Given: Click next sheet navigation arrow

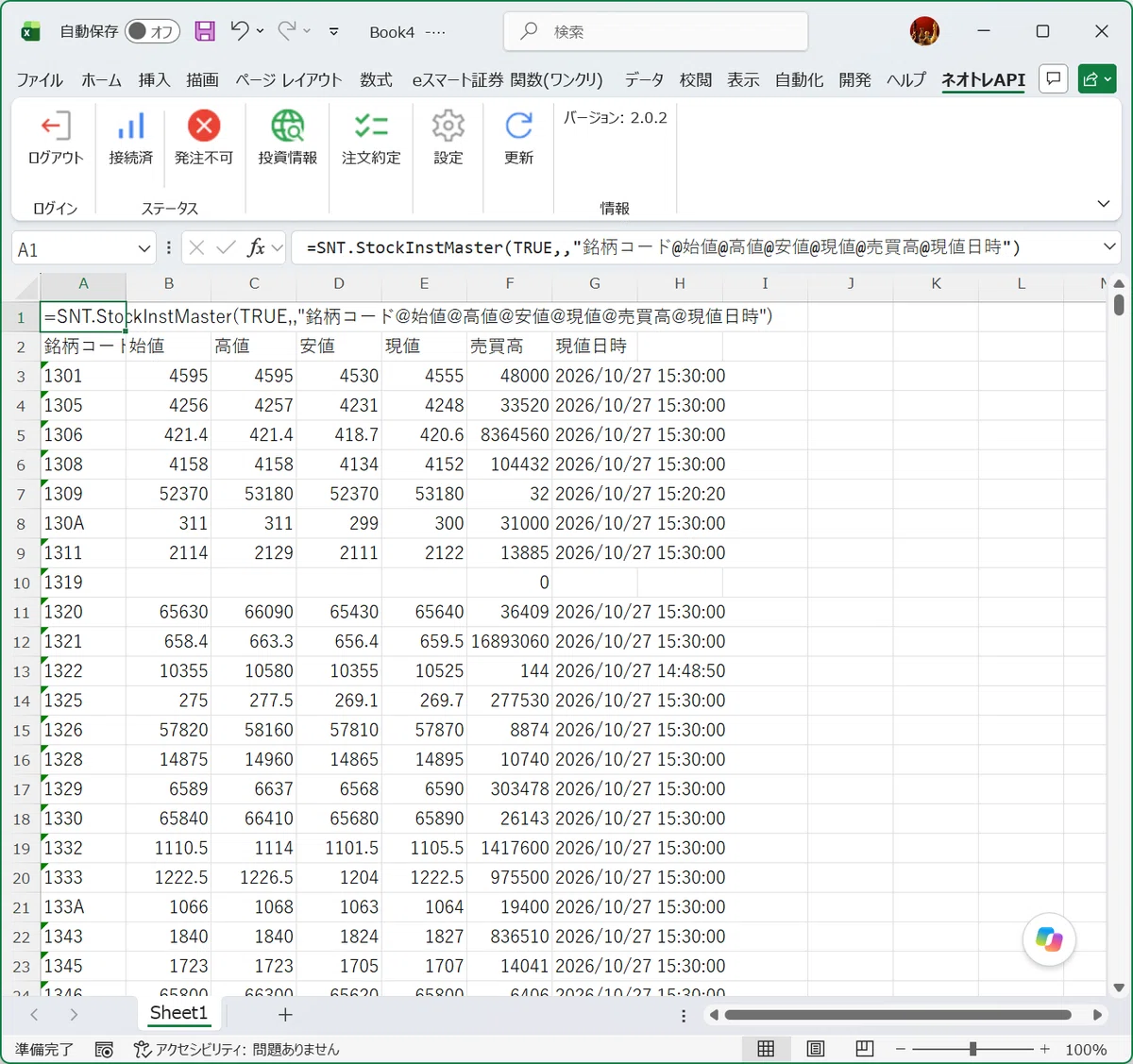Looking at the screenshot, I should pos(74,1014).
